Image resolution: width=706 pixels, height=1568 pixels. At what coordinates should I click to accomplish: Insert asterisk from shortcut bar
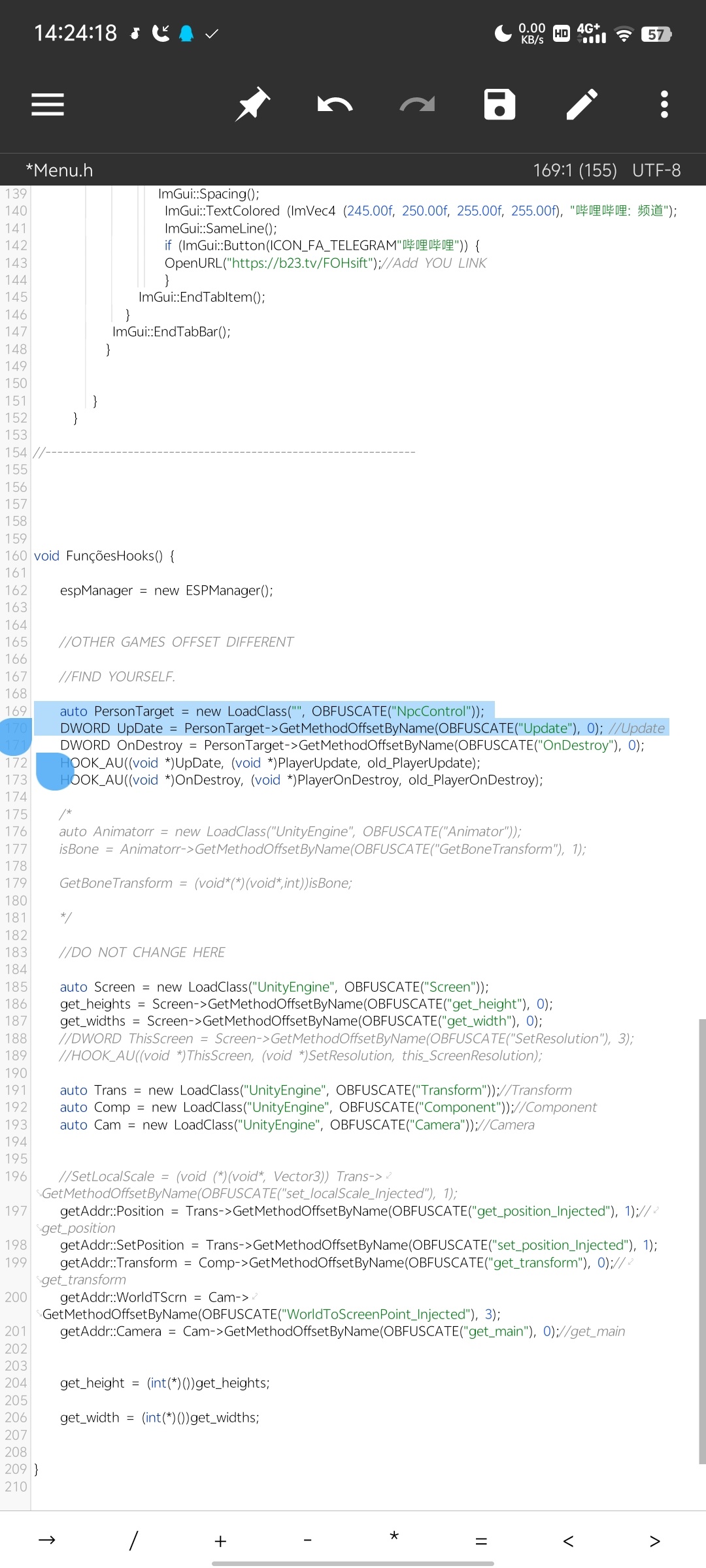[x=394, y=1539]
